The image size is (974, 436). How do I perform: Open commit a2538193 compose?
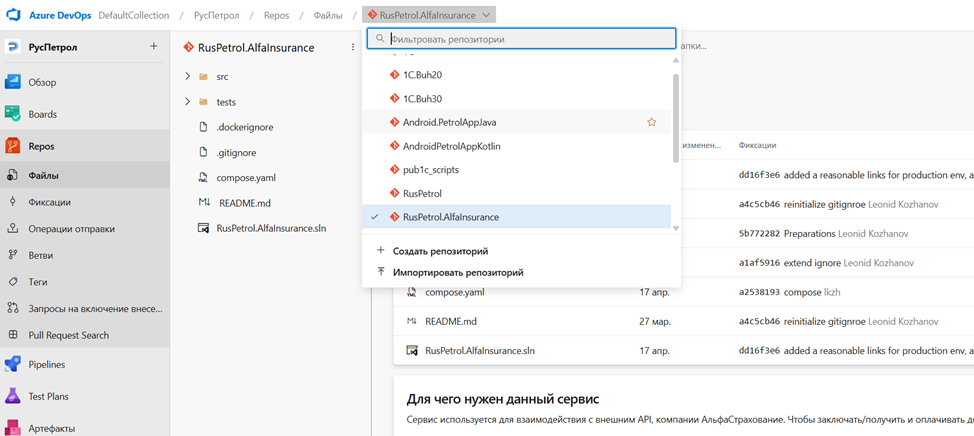[x=759, y=293]
